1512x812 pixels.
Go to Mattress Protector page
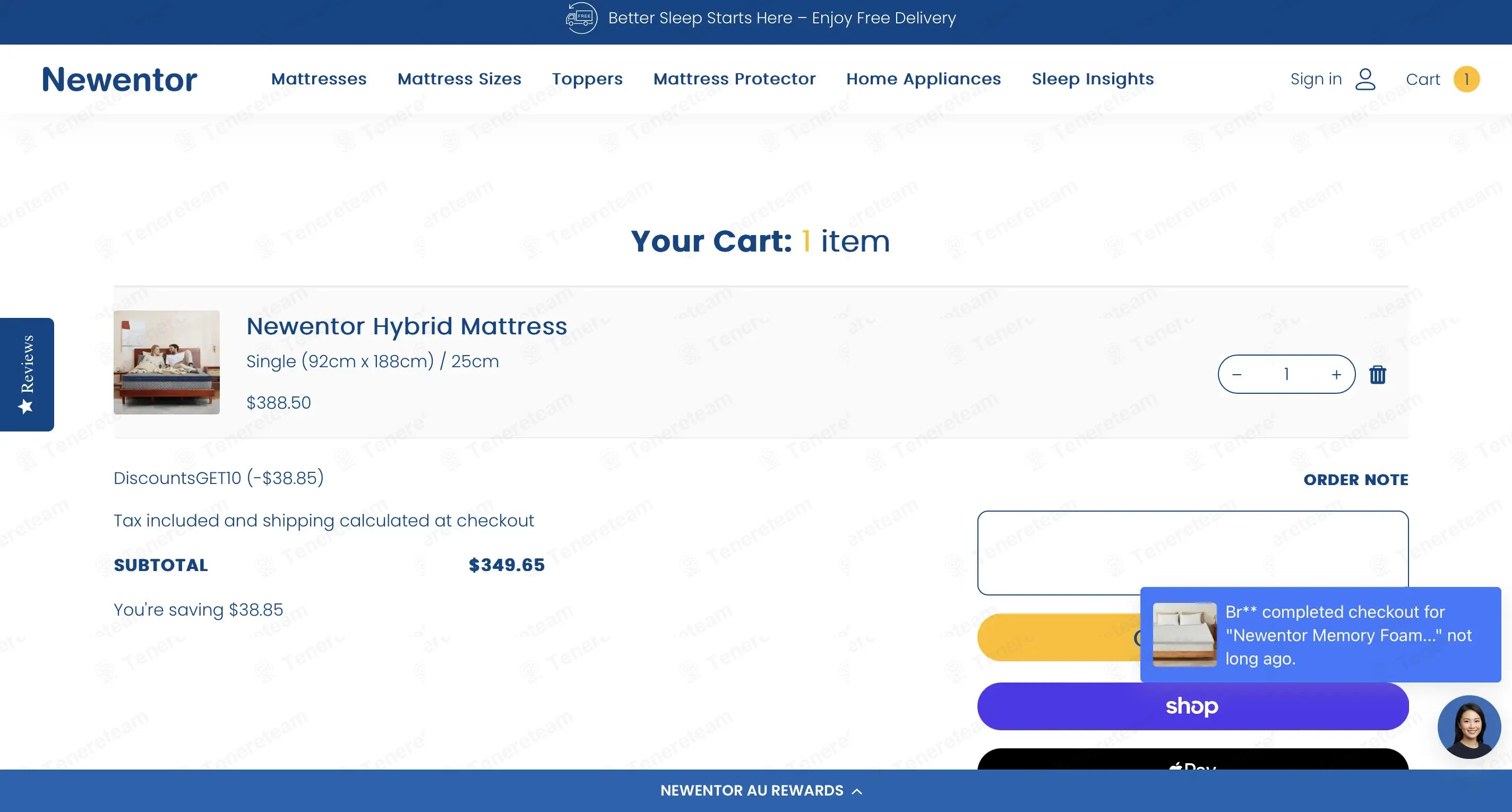coord(734,79)
